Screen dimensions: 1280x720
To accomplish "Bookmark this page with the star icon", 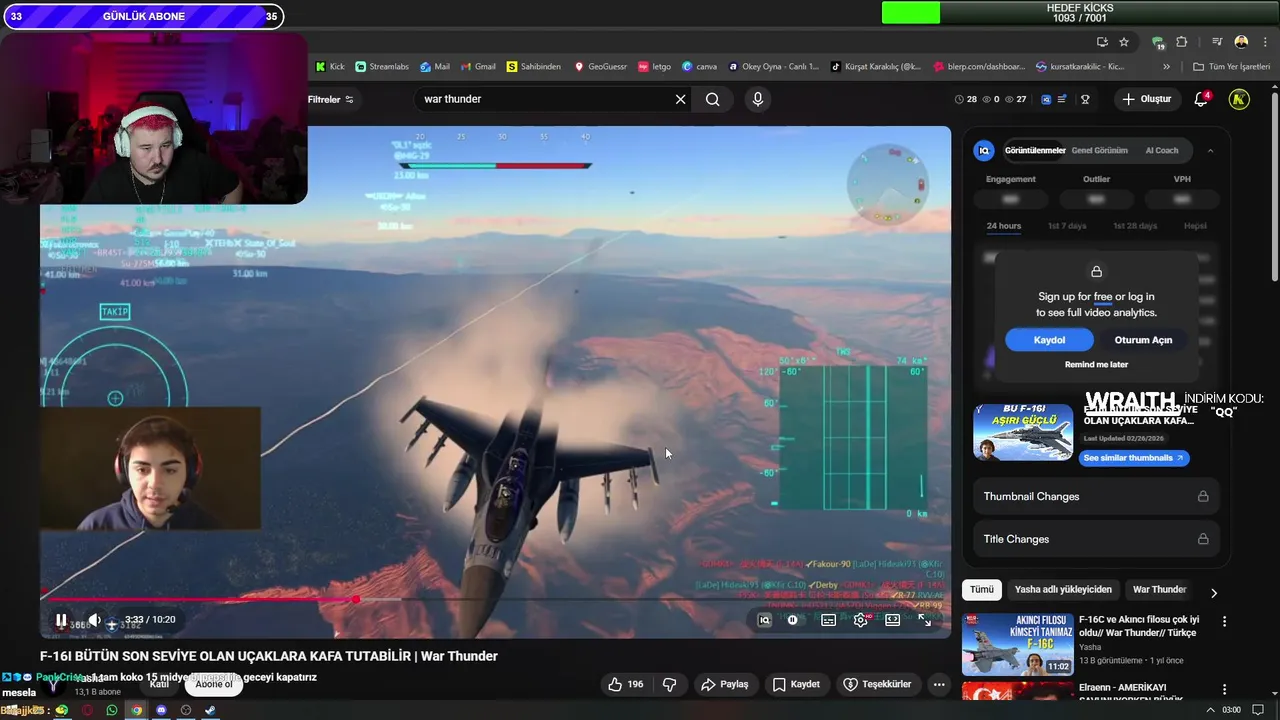I will coord(1124,42).
